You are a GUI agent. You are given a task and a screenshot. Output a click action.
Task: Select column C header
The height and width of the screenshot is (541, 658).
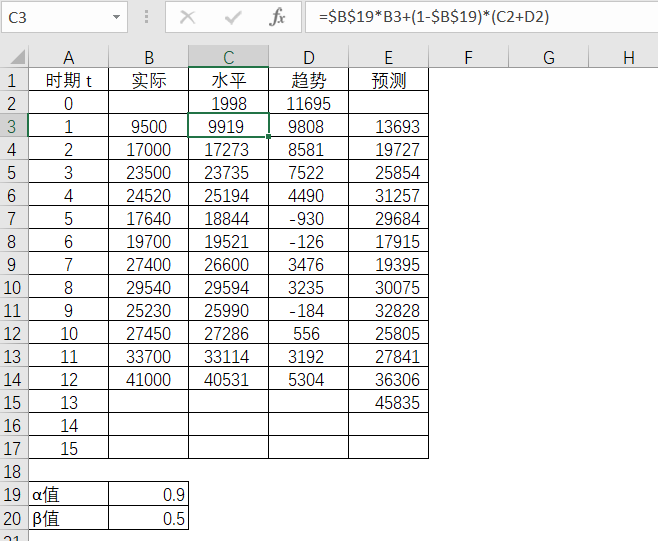click(x=228, y=58)
